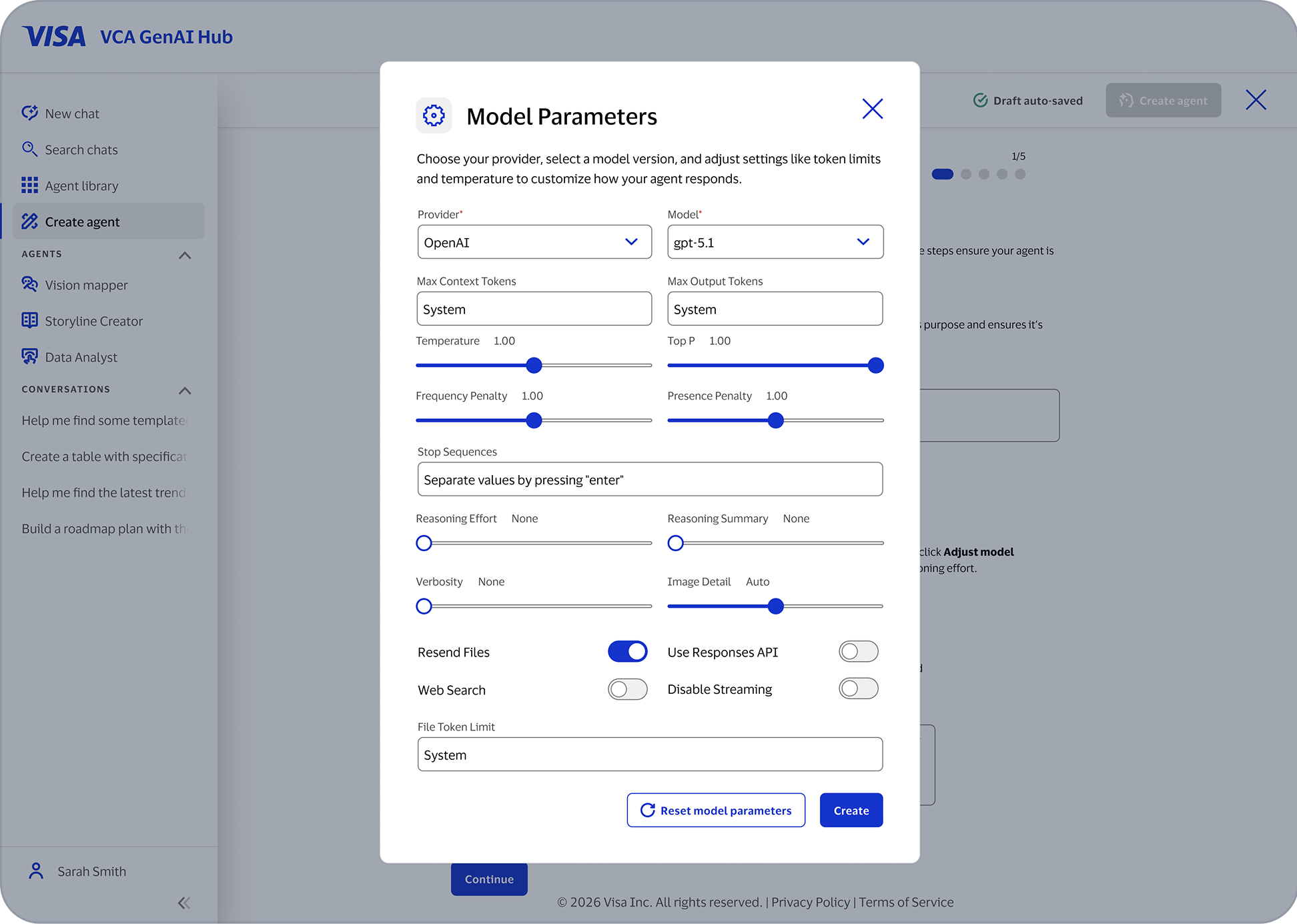Close the Model Parameters dialog

(872, 109)
